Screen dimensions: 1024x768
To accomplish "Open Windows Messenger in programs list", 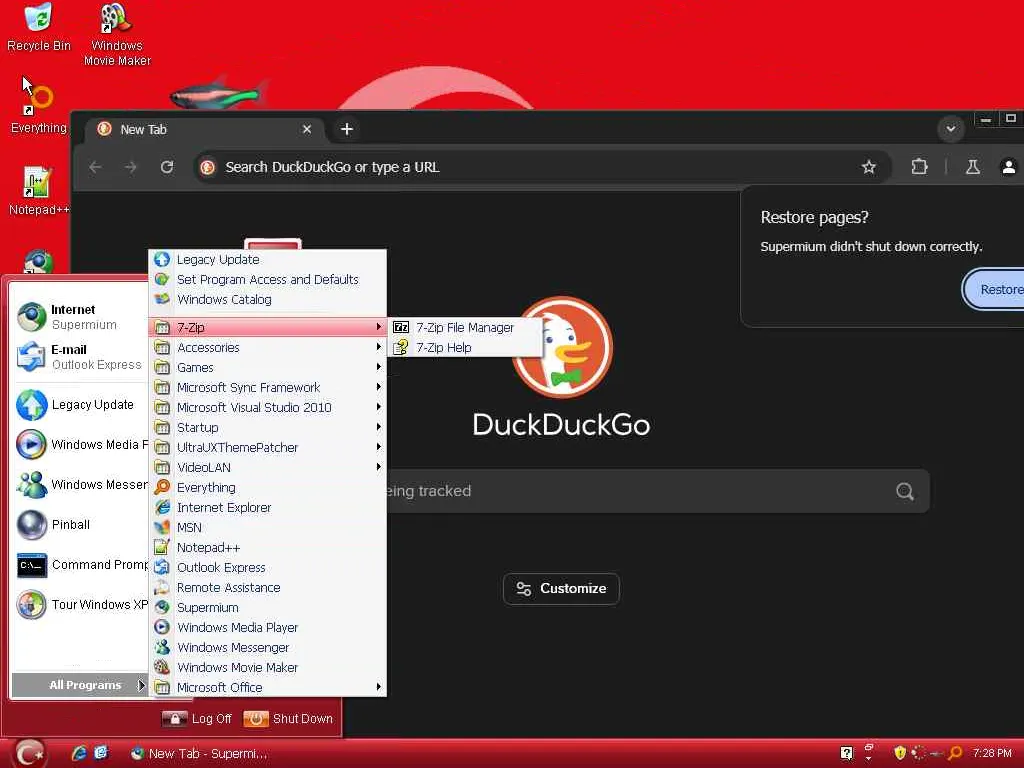I will click(x=268, y=647).
